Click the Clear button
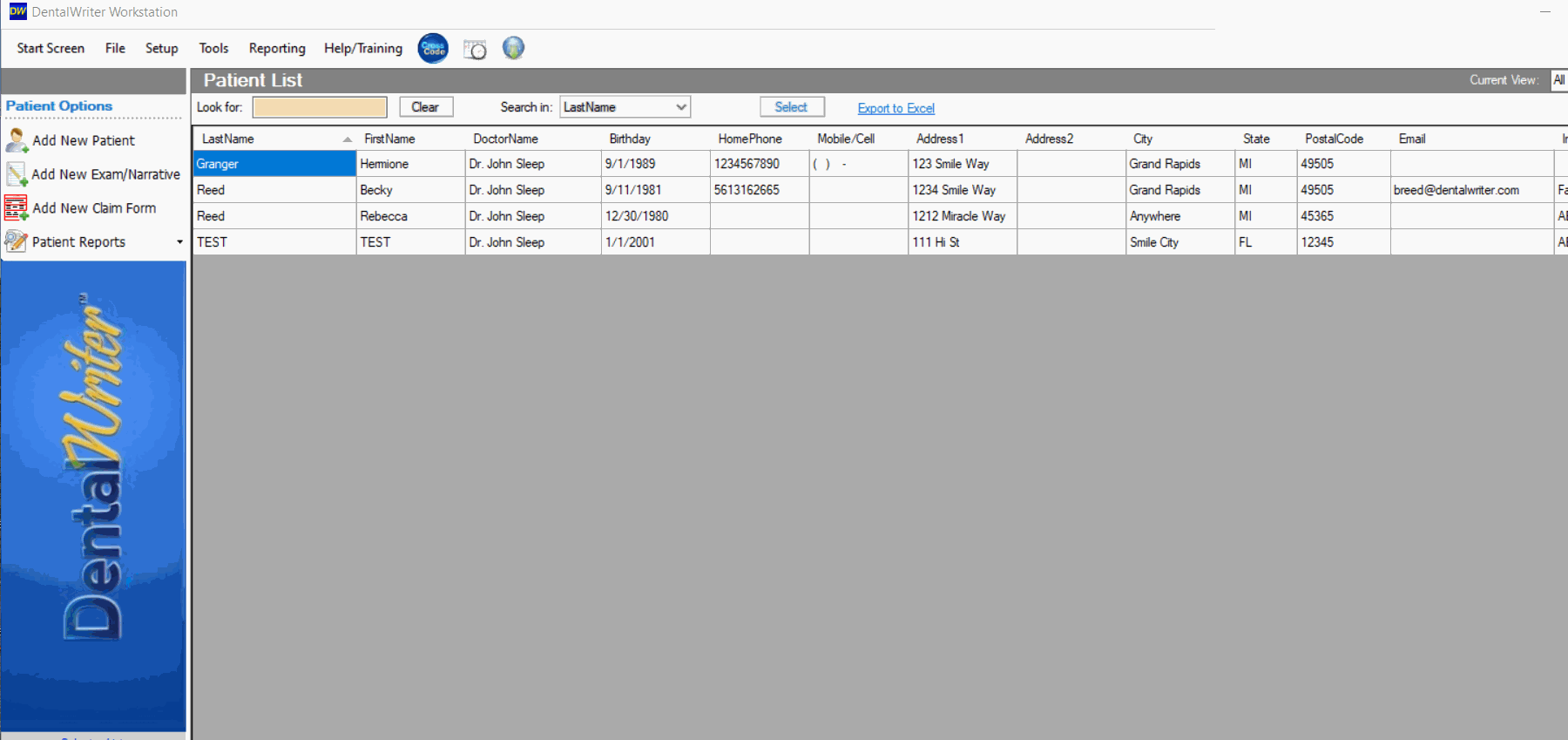This screenshot has height=740, width=1568. click(426, 107)
